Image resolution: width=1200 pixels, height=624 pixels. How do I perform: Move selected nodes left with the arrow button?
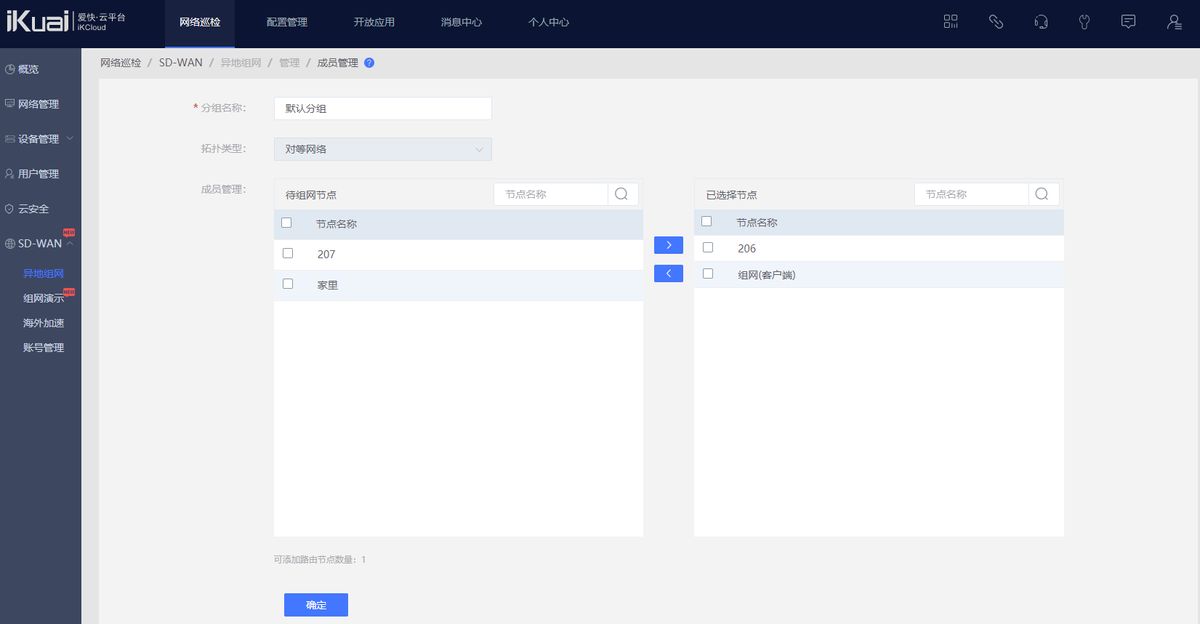pyautogui.click(x=668, y=273)
